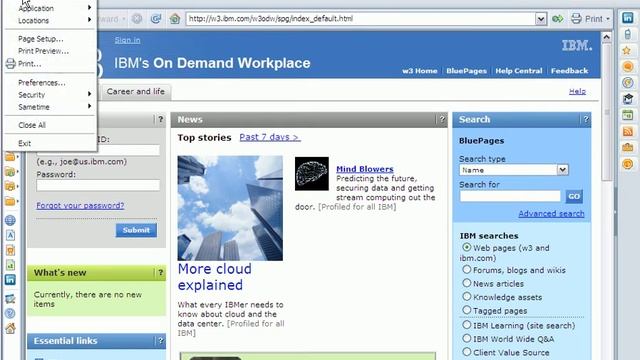Click the Feedback header link
The image size is (640, 360).
coord(569,71)
